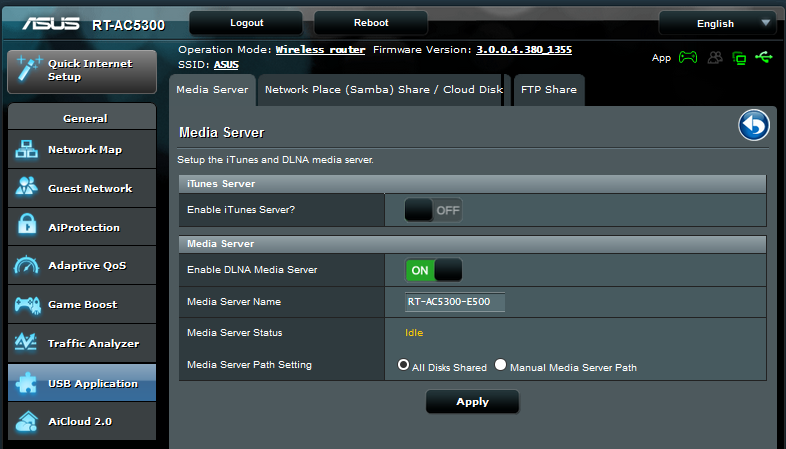Image resolution: width=786 pixels, height=449 pixels.
Task: Select Manual Media Server Path option
Action: (500, 365)
